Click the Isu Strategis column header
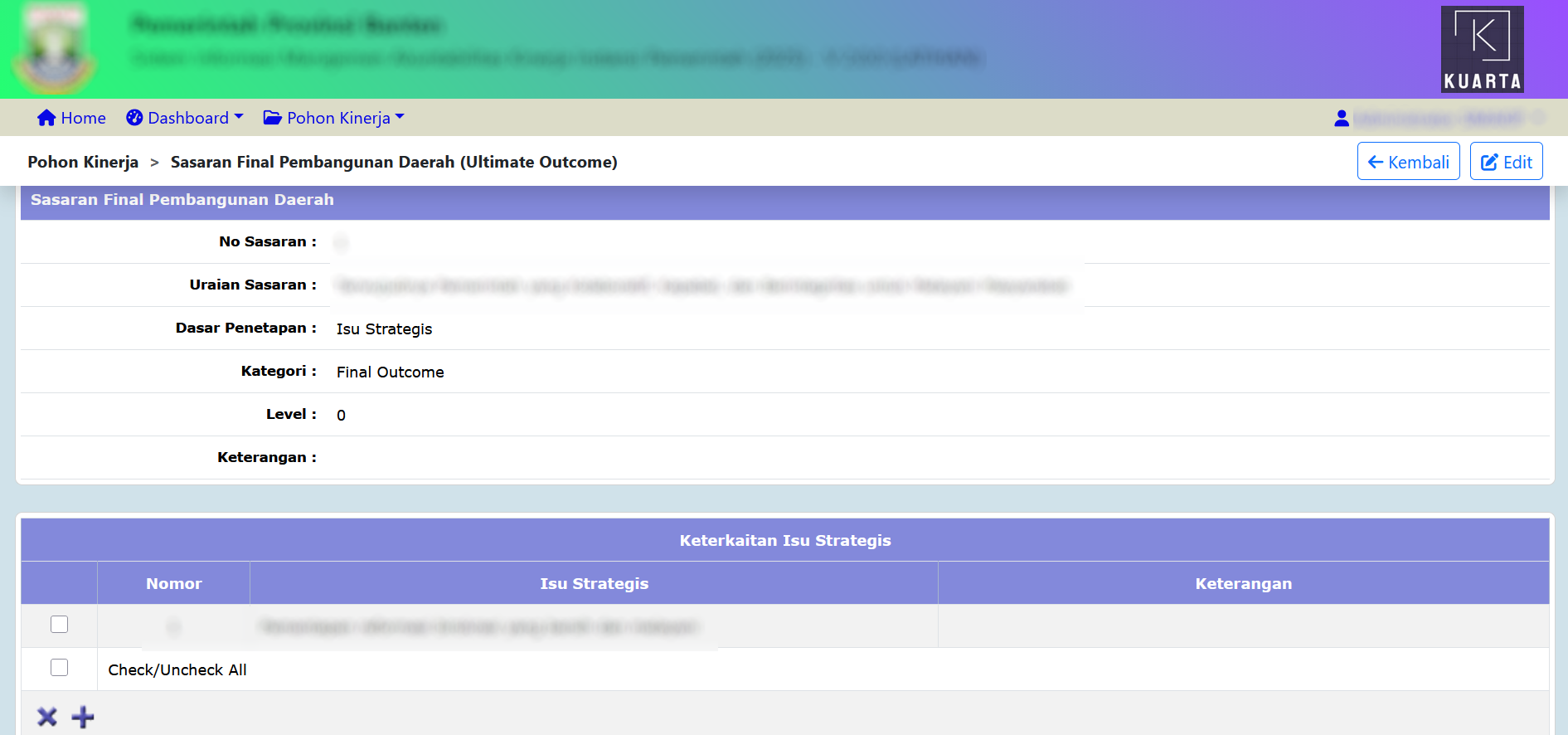 click(594, 583)
